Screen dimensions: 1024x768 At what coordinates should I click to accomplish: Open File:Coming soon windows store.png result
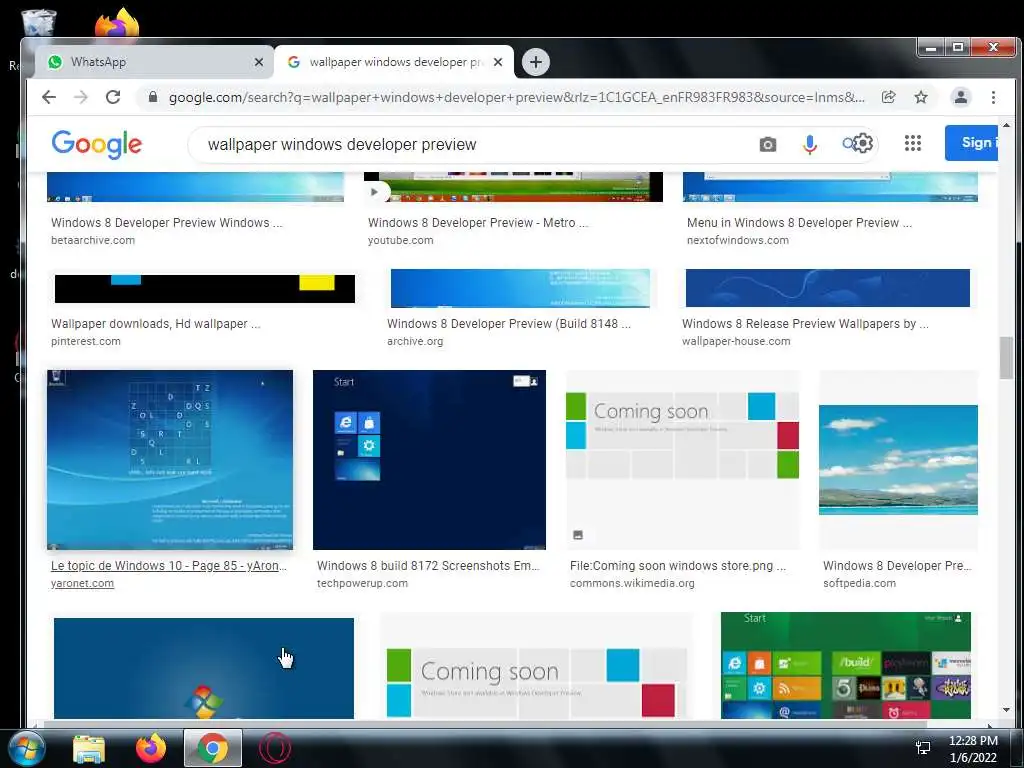(x=678, y=566)
